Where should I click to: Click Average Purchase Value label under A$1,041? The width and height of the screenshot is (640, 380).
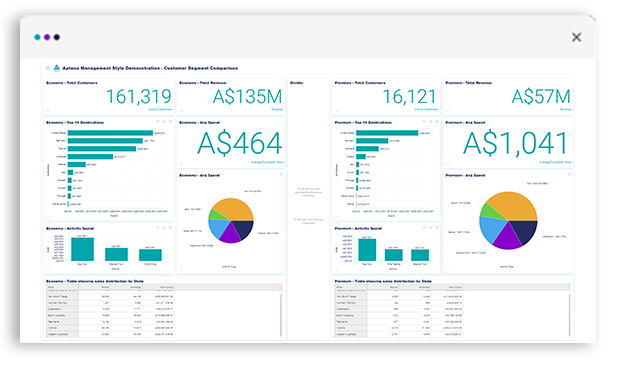click(x=555, y=162)
